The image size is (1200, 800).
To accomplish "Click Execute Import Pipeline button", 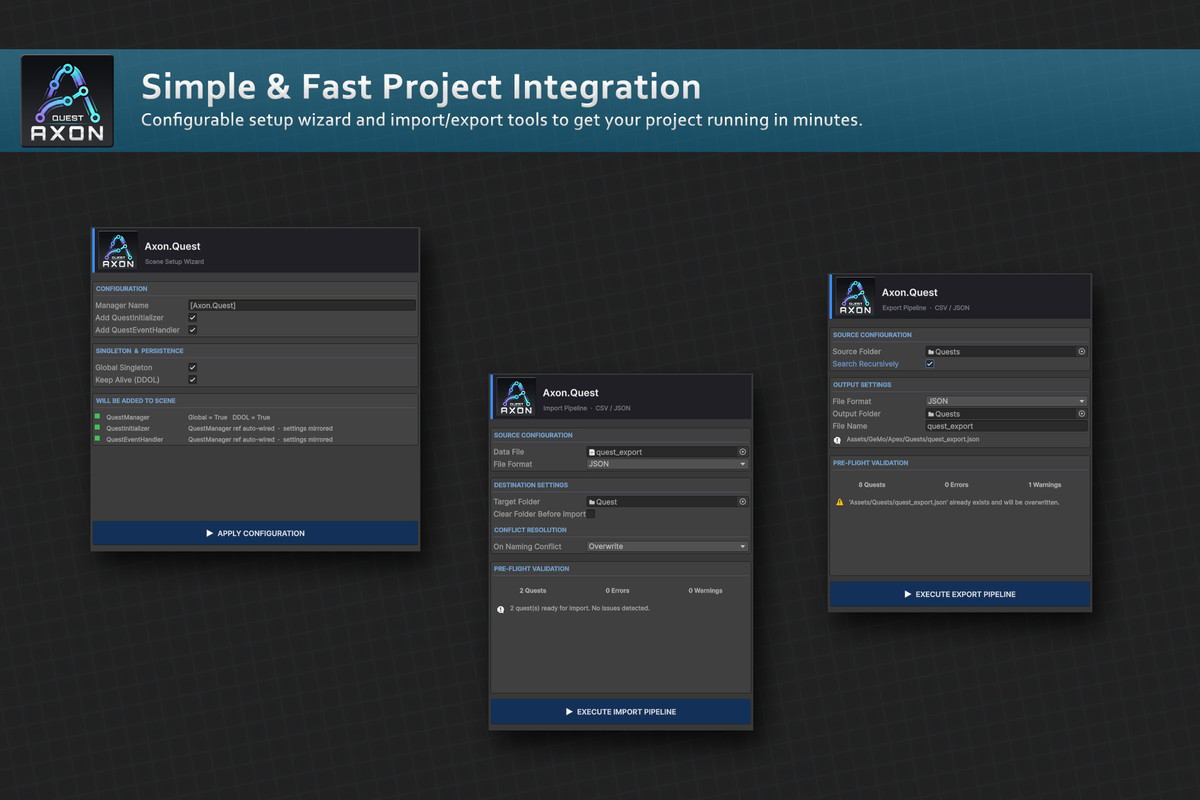I will (620, 712).
